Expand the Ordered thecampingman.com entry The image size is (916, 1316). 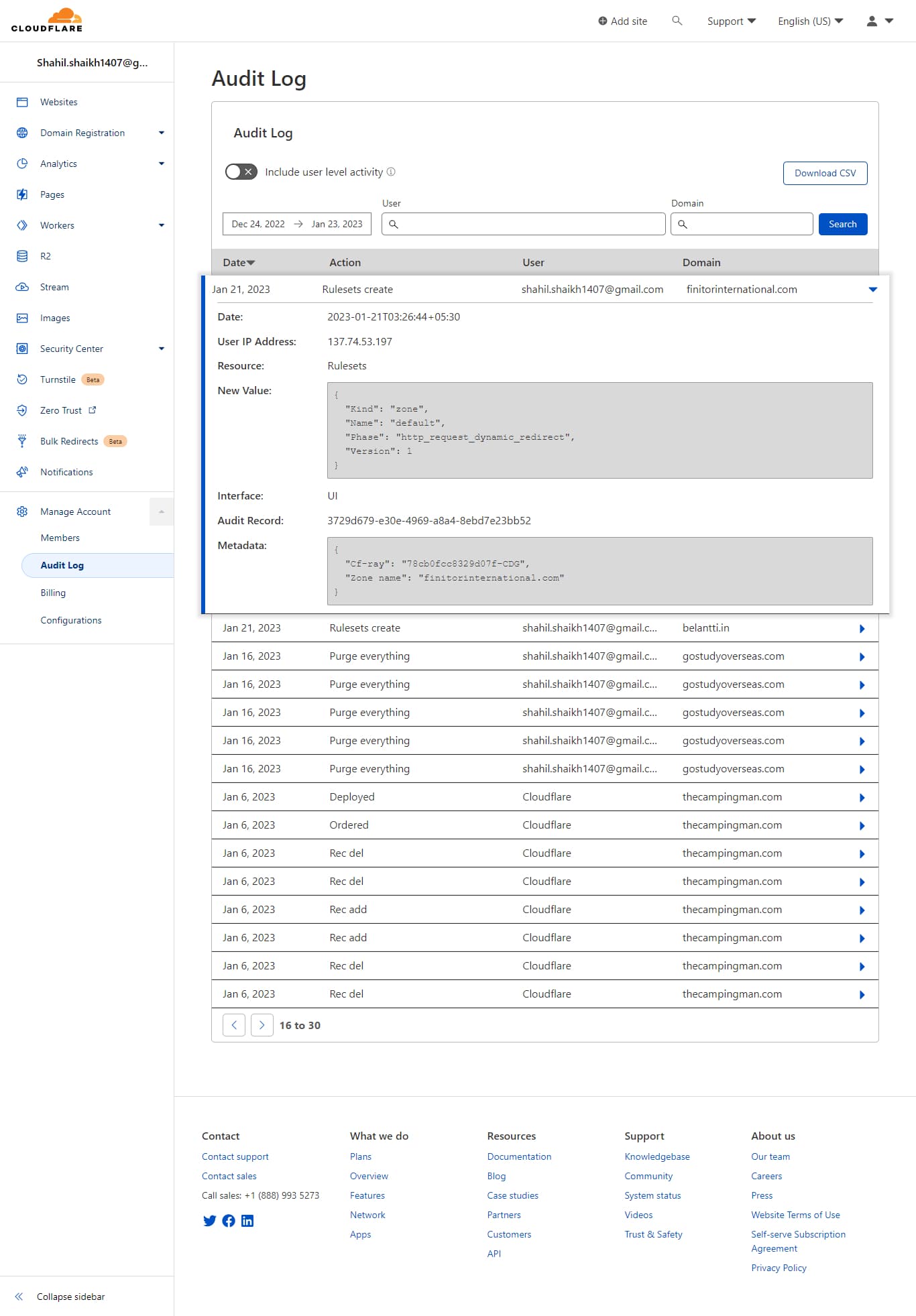[862, 825]
